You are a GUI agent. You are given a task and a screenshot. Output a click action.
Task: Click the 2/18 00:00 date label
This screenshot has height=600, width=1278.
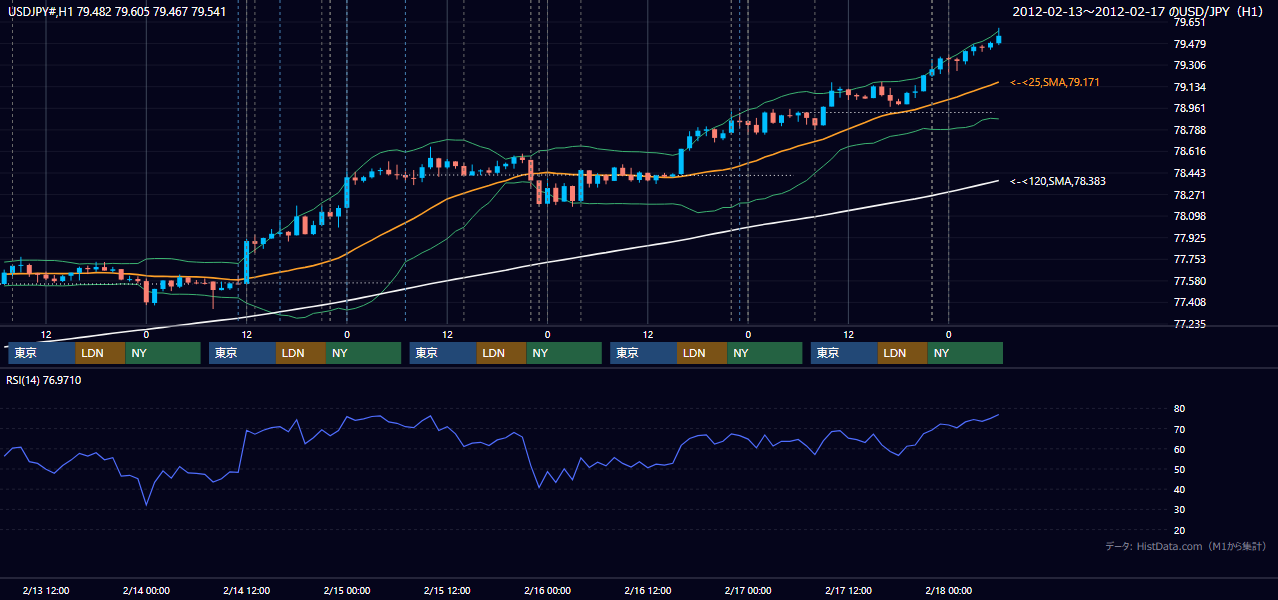(x=948, y=590)
